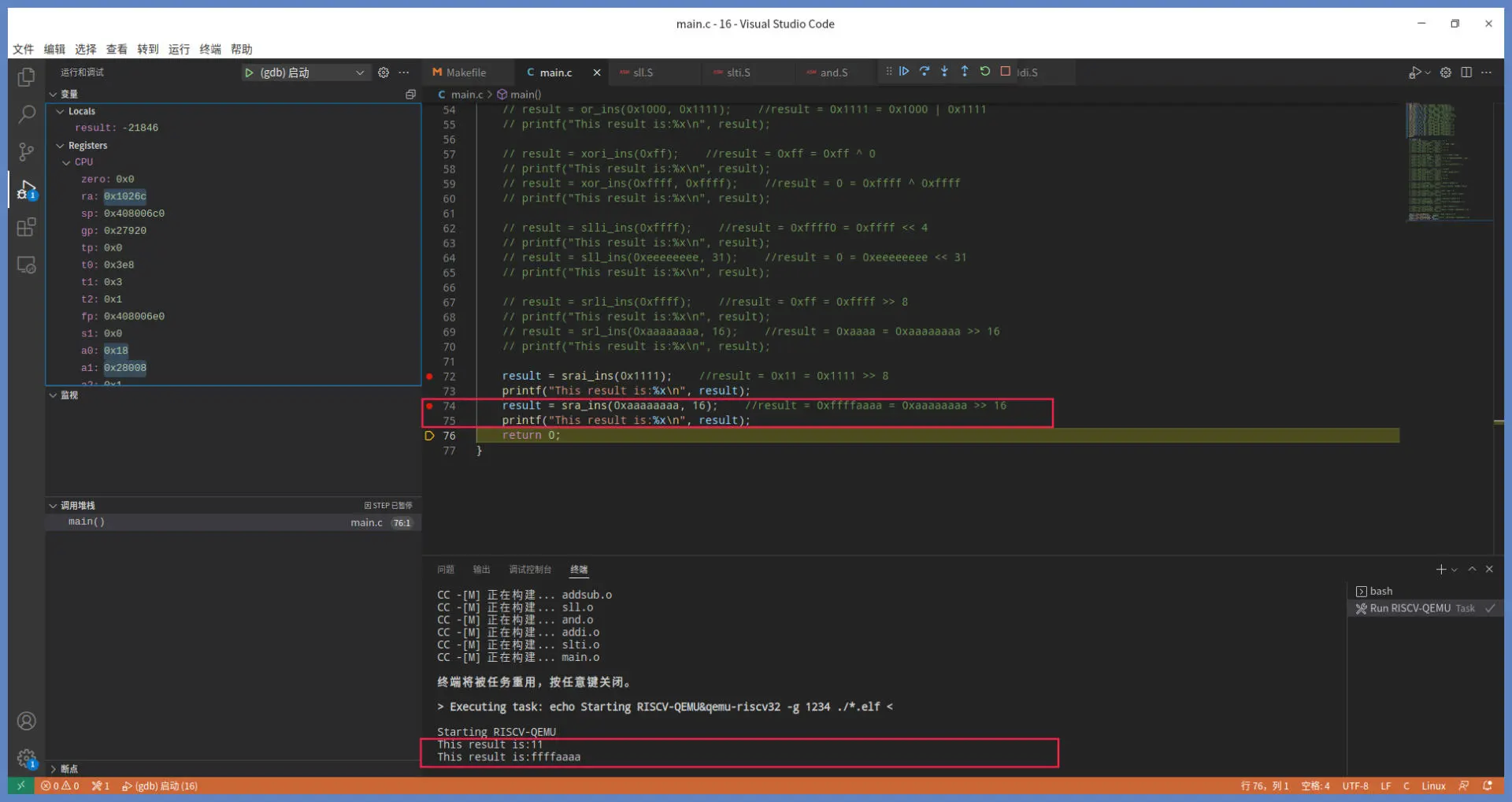The height and width of the screenshot is (802, 1512).
Task: Toggle breakpoint on line 74
Action: [x=429, y=406]
